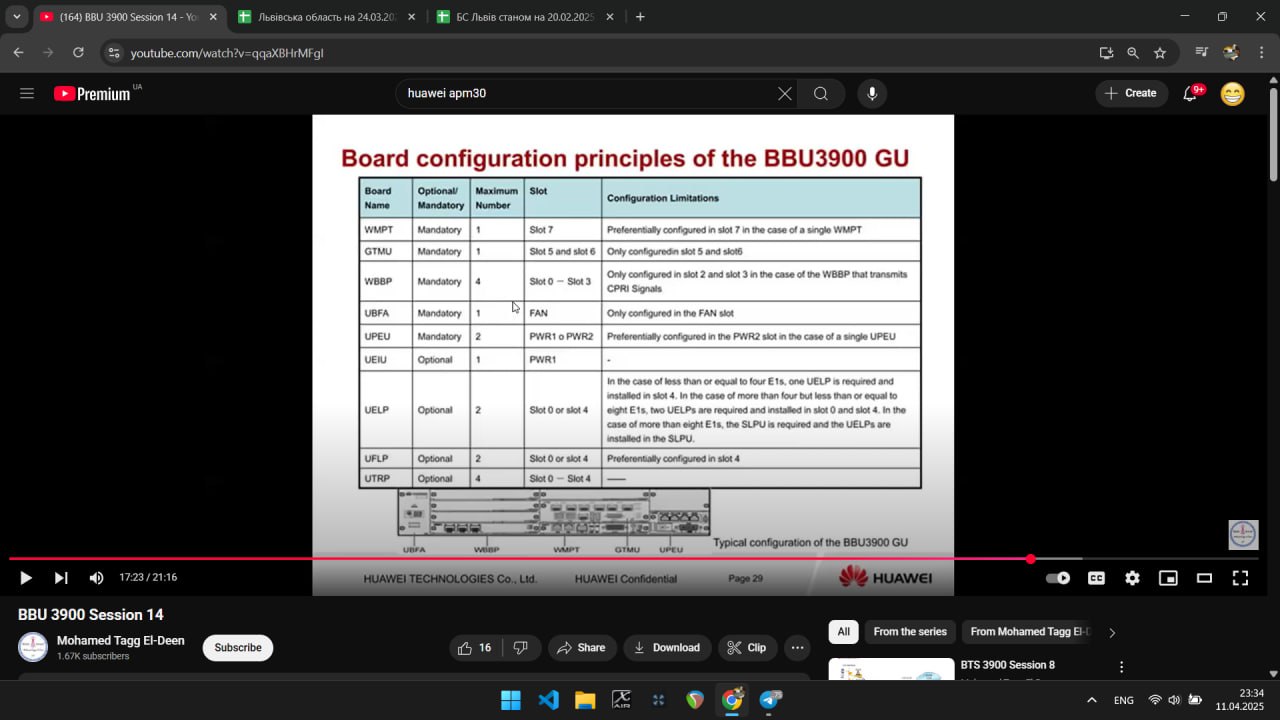This screenshot has height=720, width=1280.
Task: Download the video
Action: [667, 648]
